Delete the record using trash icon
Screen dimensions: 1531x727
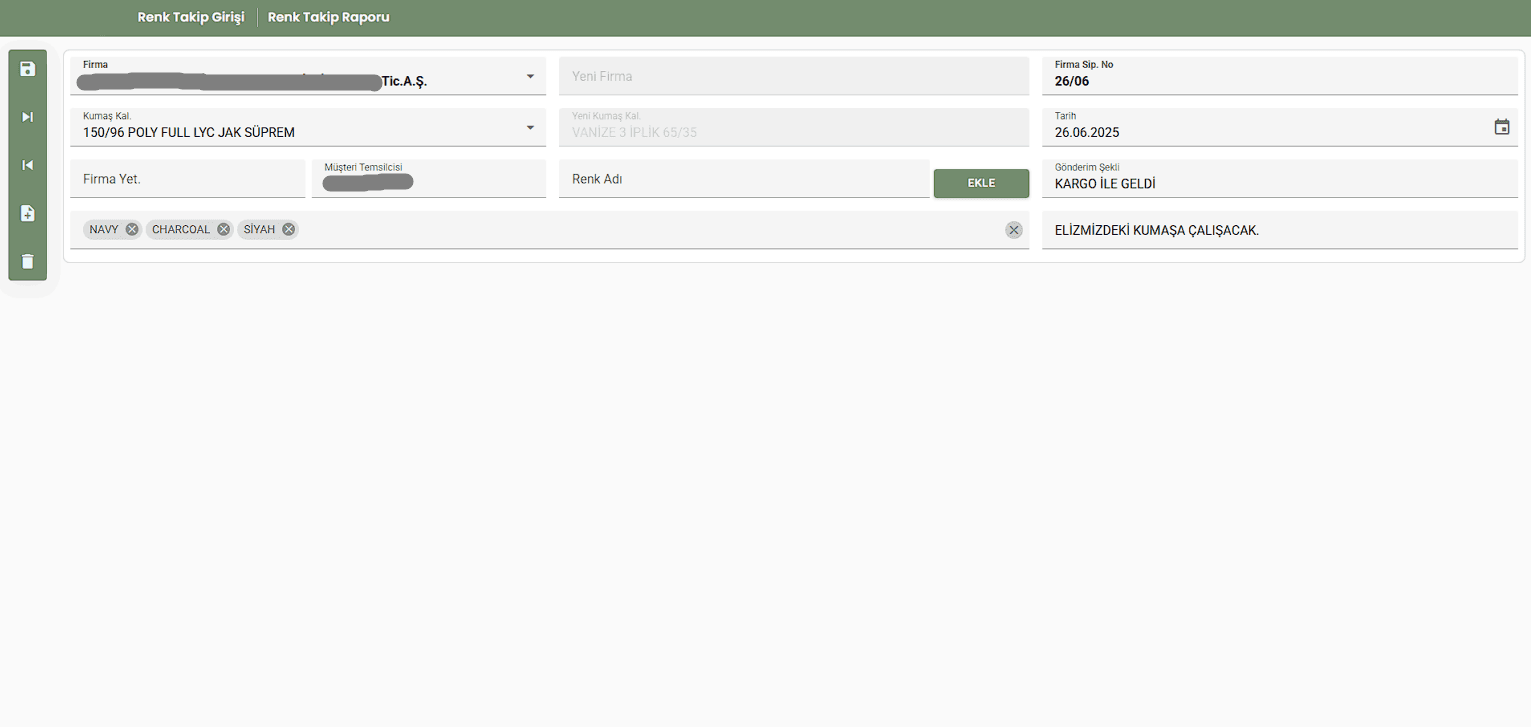pyautogui.click(x=27, y=261)
